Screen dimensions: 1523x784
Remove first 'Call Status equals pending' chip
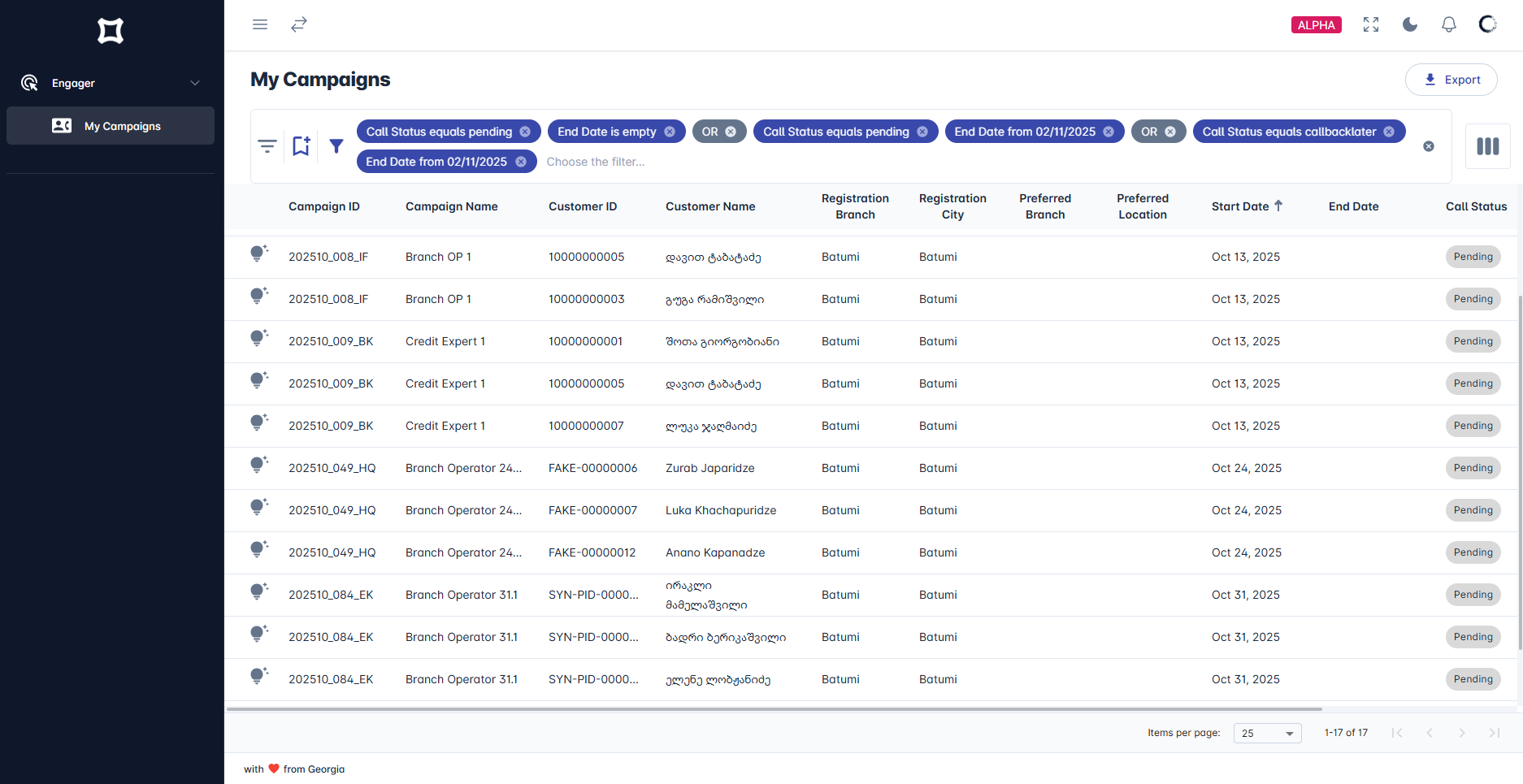click(525, 132)
